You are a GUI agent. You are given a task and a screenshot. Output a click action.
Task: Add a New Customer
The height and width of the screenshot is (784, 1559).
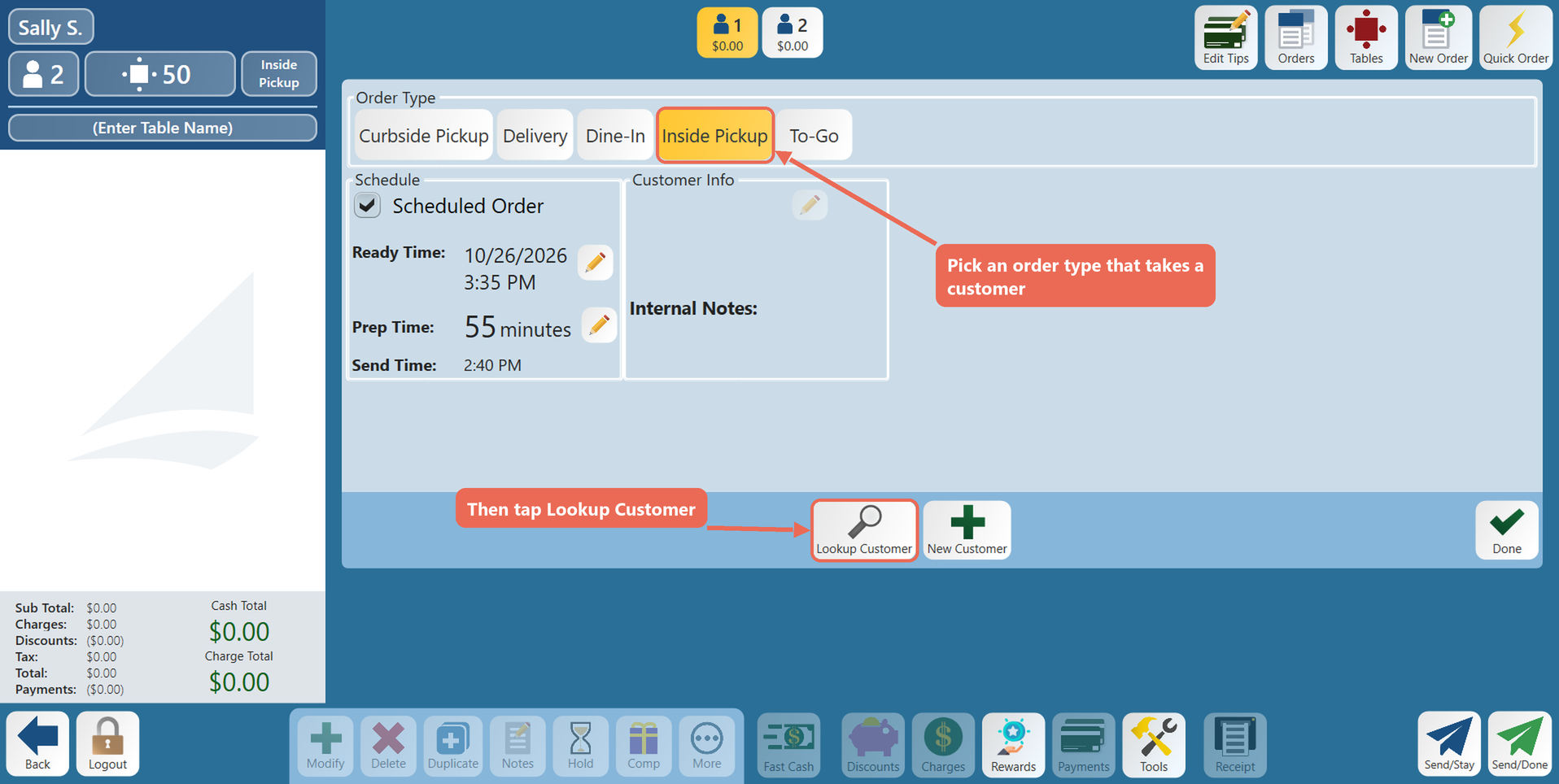click(967, 529)
